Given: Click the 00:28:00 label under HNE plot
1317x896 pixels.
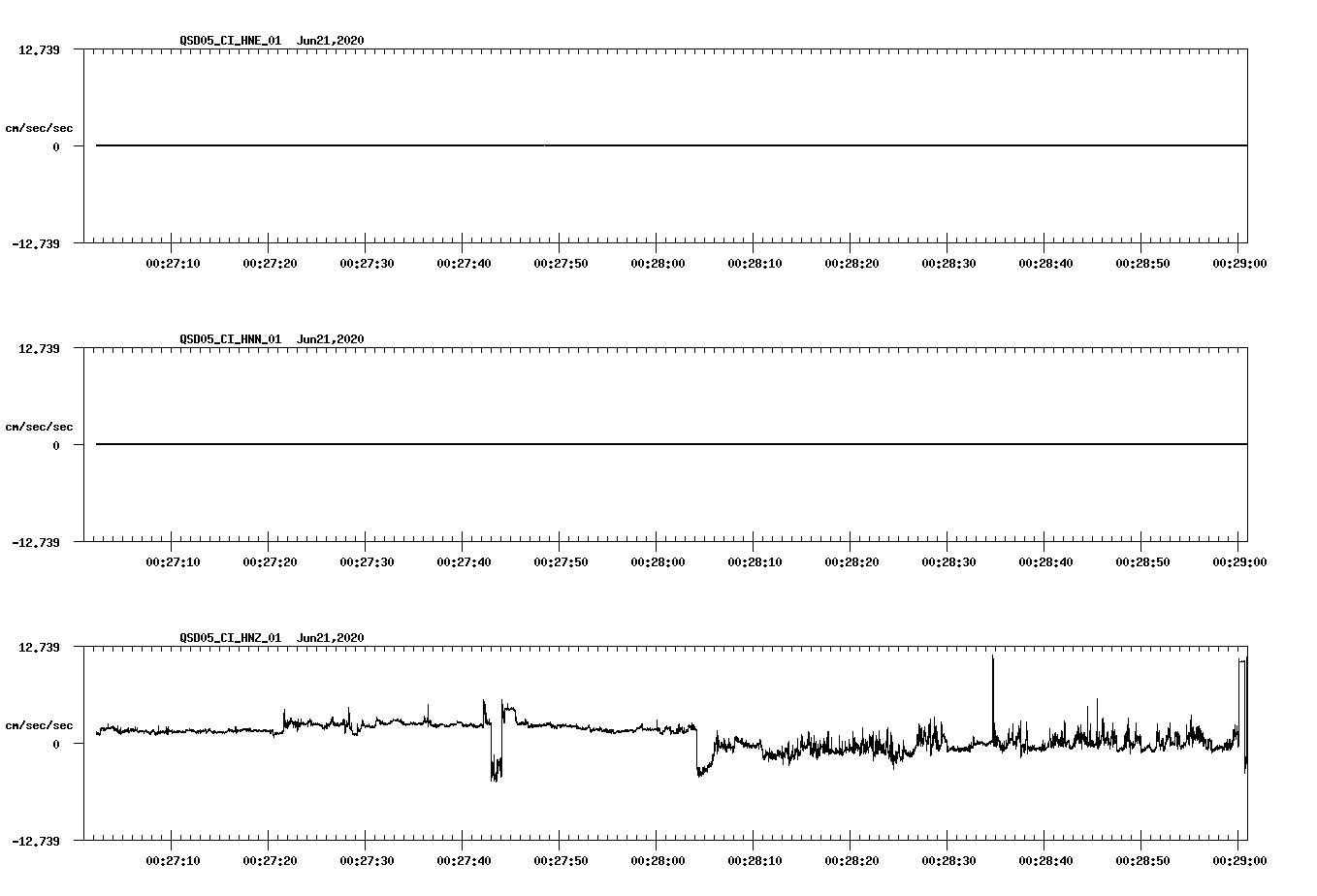Looking at the screenshot, I should pyautogui.click(x=658, y=263).
